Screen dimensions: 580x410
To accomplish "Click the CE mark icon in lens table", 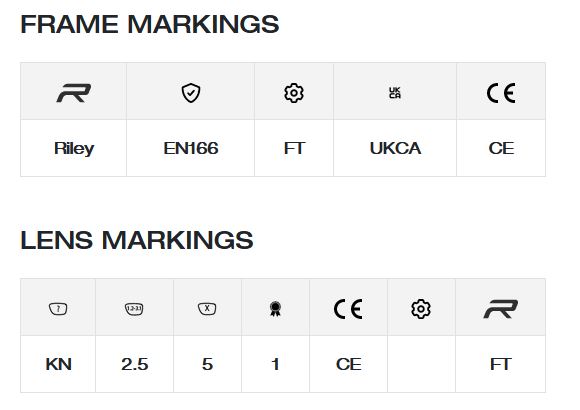I will 348,309.
